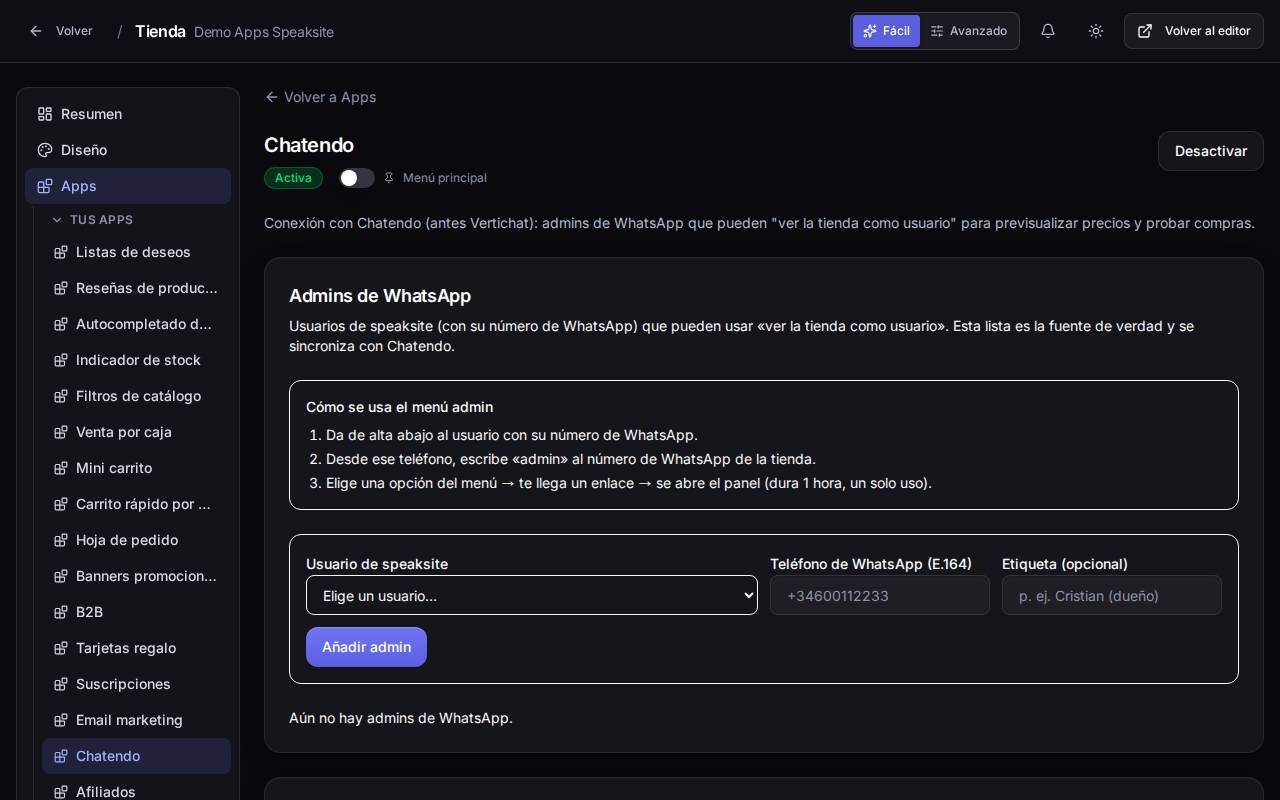Click the Filtros de catálogo app icon
This screenshot has width=1280, height=800.
[61, 396]
